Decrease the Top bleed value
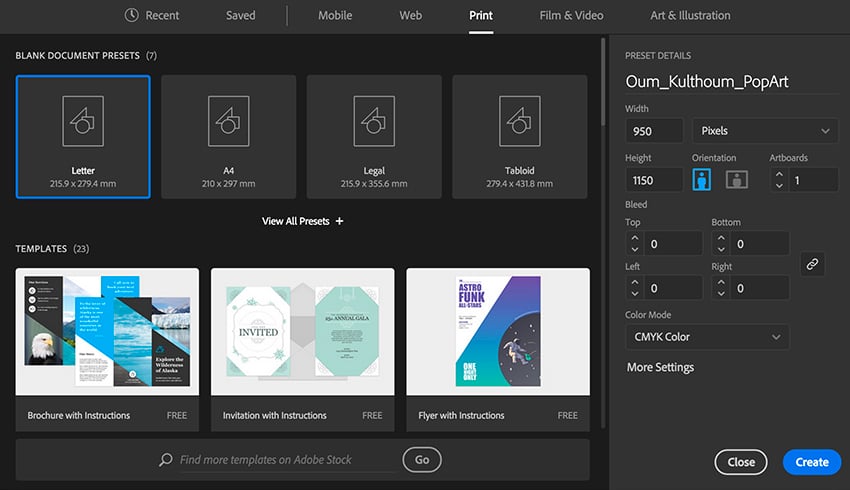850x490 pixels. click(635, 249)
